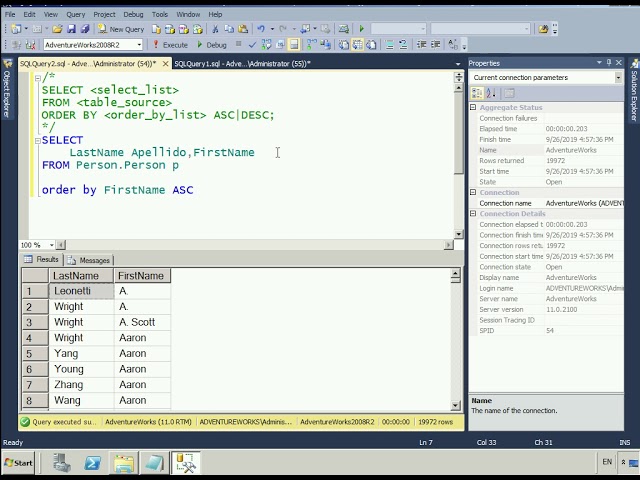640x480 pixels.
Task: Open the Tools menu
Action: tap(160, 14)
